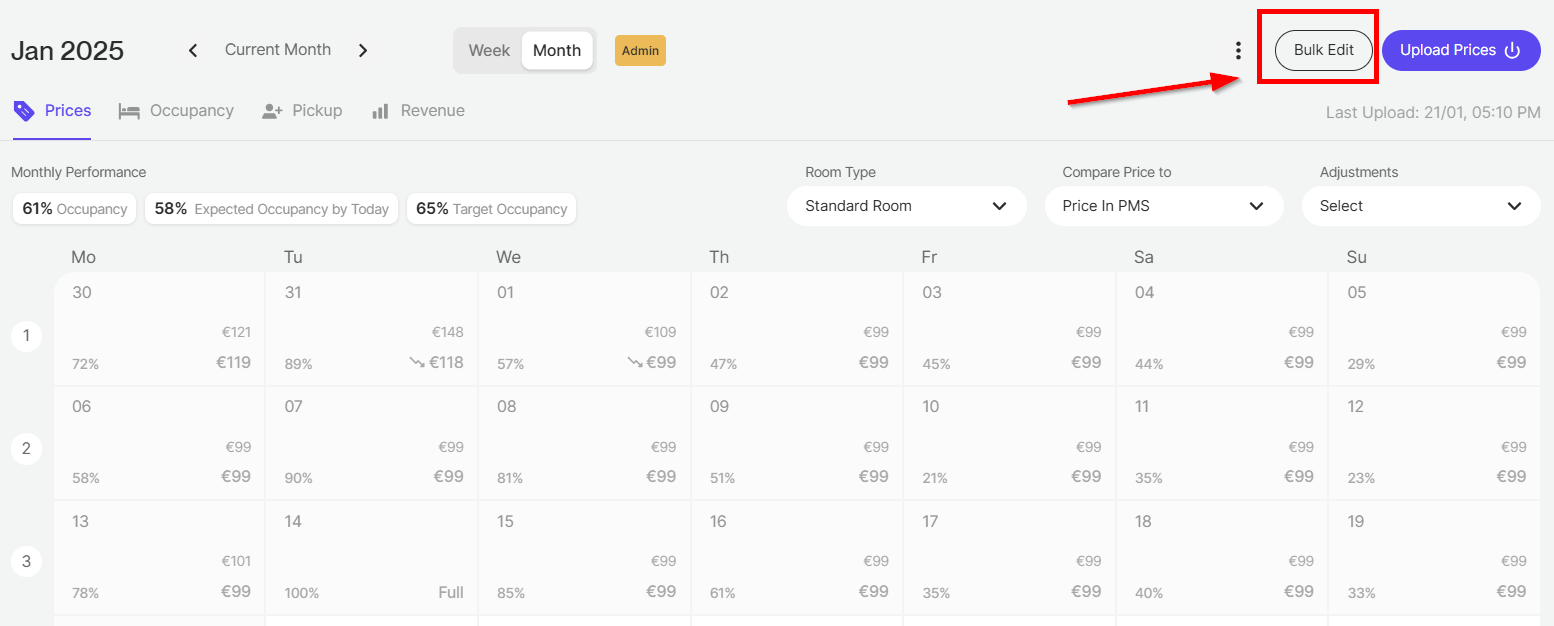Click the Prices tag icon

pyautogui.click(x=24, y=111)
